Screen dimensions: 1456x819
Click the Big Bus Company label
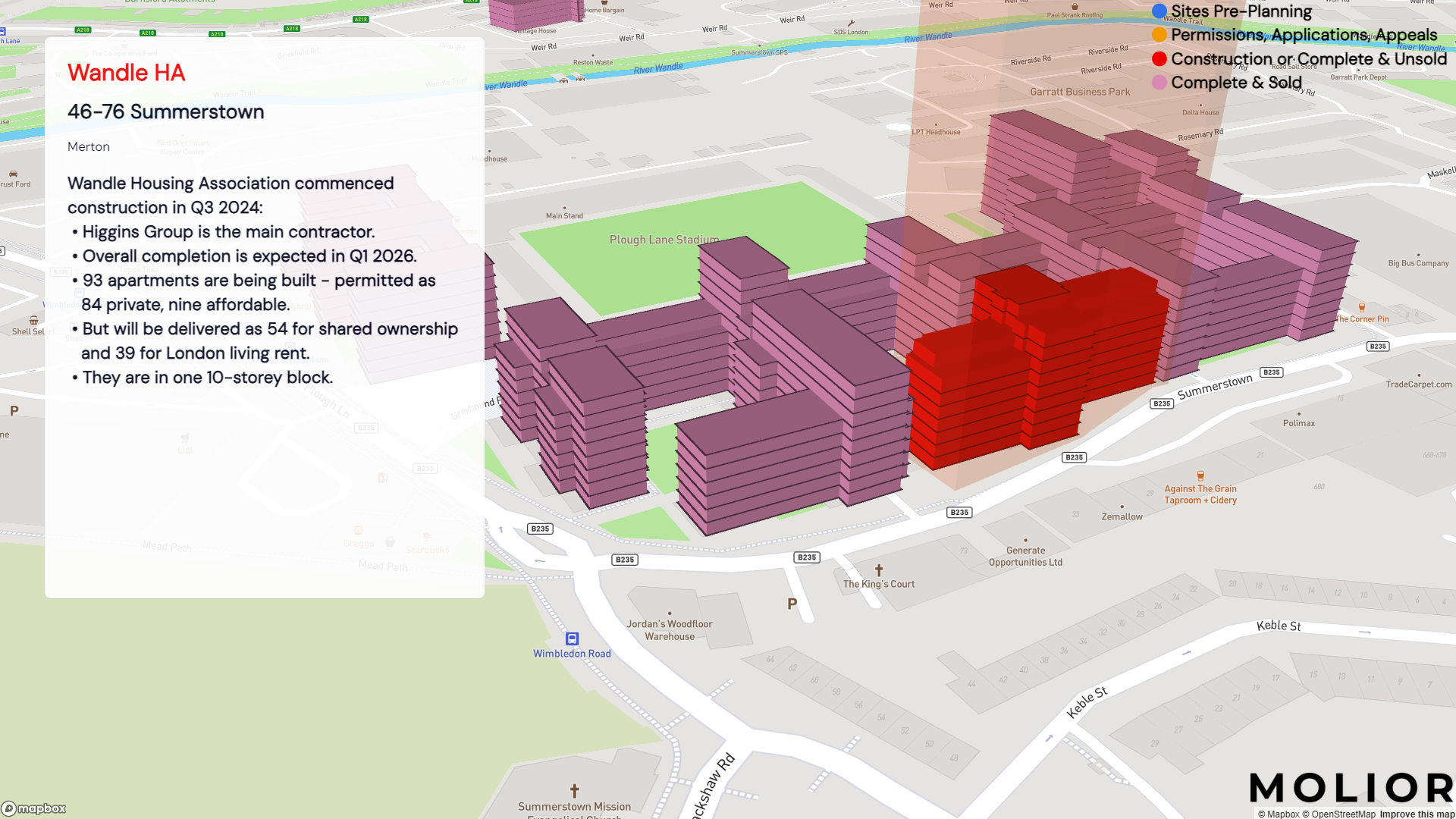[1418, 263]
